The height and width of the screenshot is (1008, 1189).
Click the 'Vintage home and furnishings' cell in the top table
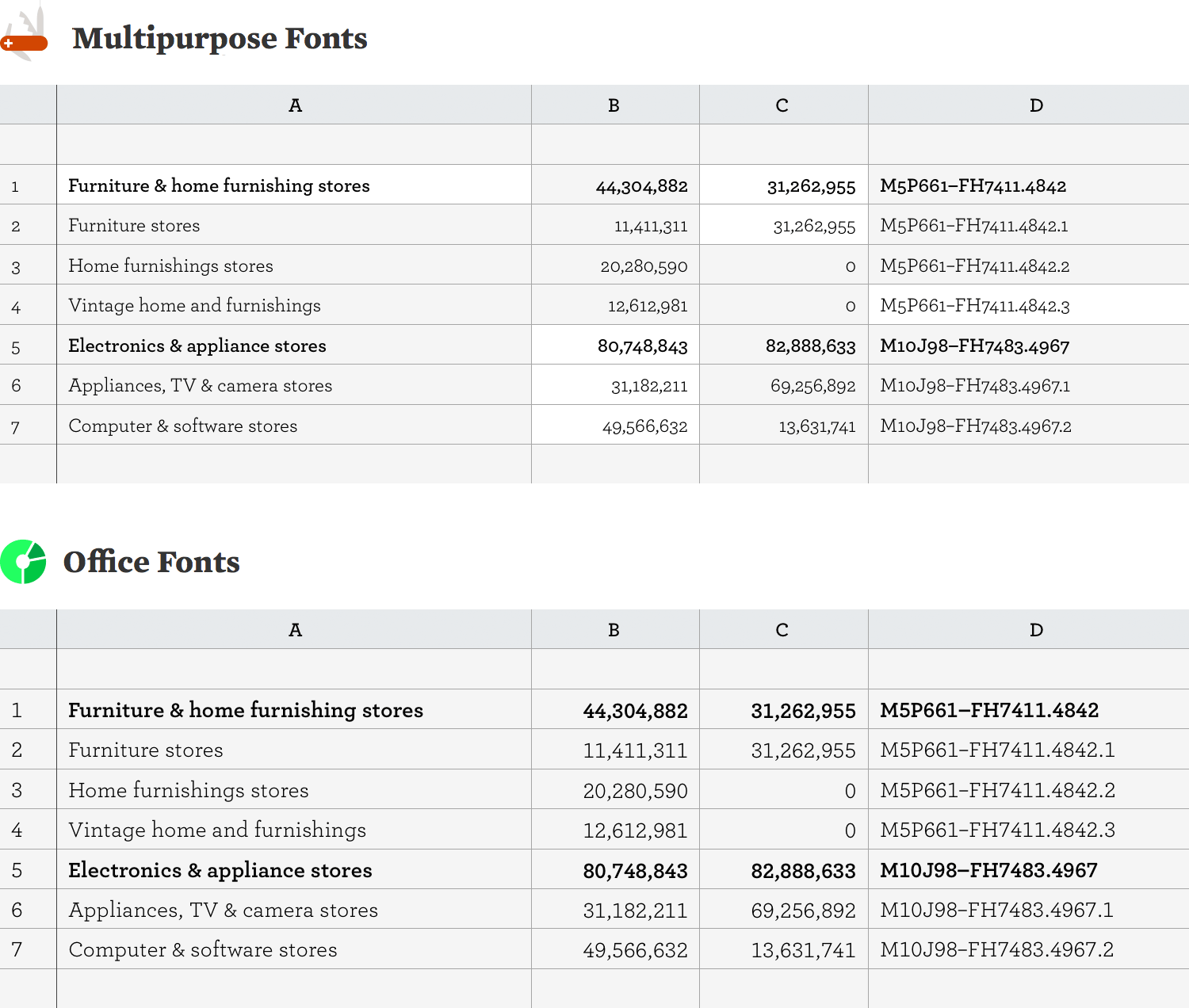[x=294, y=304]
